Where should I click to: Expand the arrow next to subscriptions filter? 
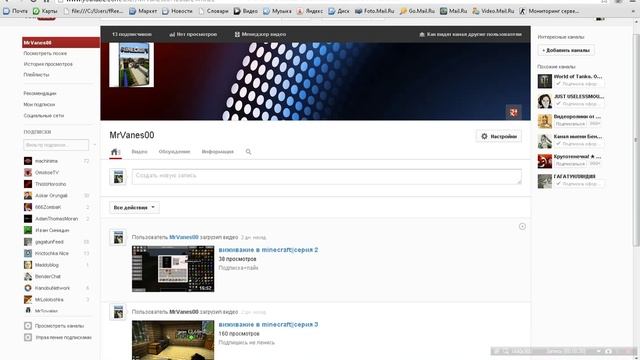95,145
